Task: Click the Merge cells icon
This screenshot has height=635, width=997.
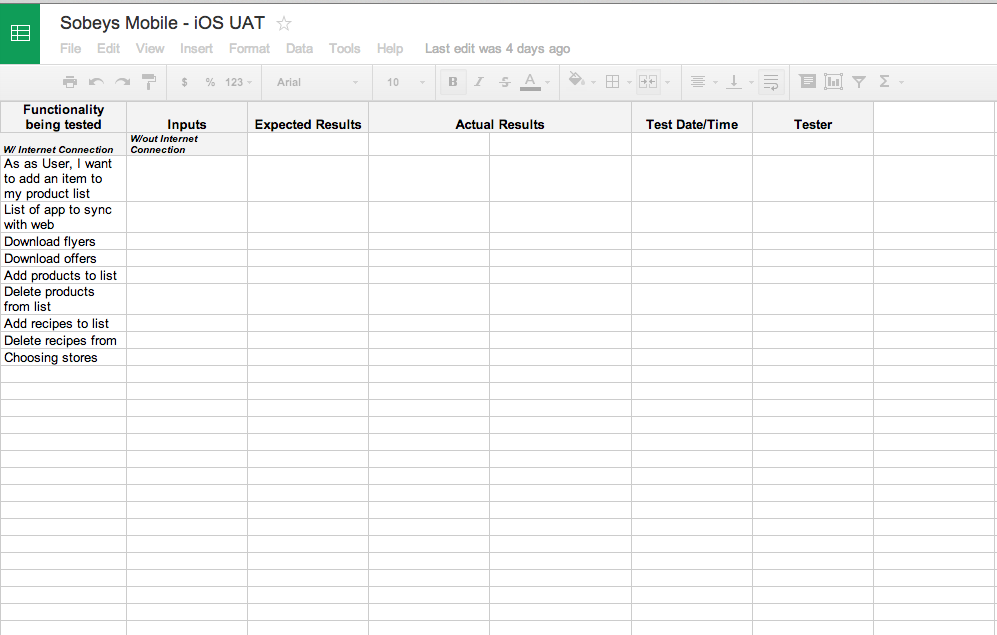Action: [x=648, y=82]
